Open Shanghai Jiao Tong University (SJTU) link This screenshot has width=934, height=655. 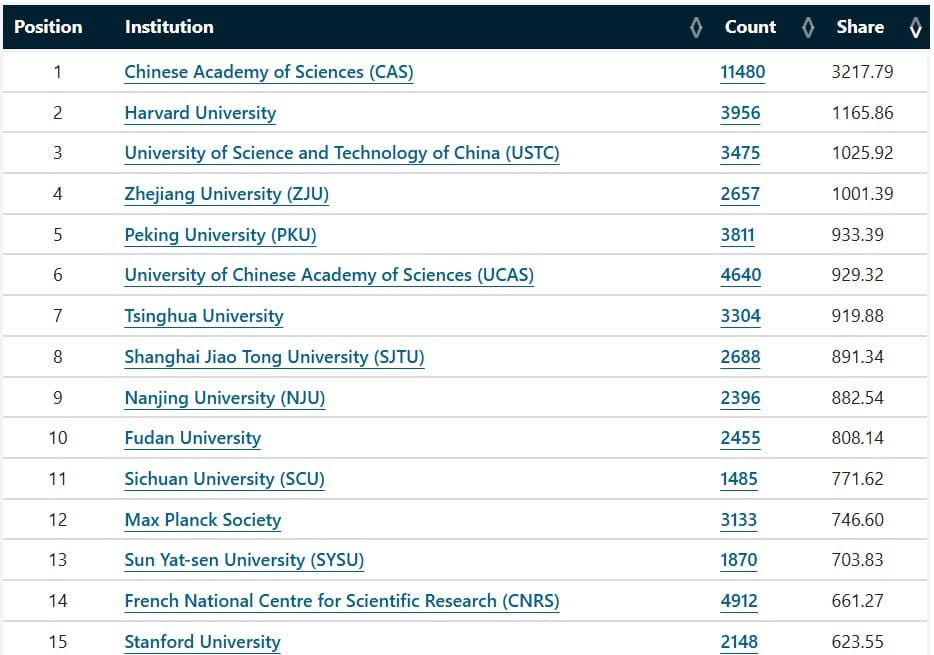pos(274,357)
